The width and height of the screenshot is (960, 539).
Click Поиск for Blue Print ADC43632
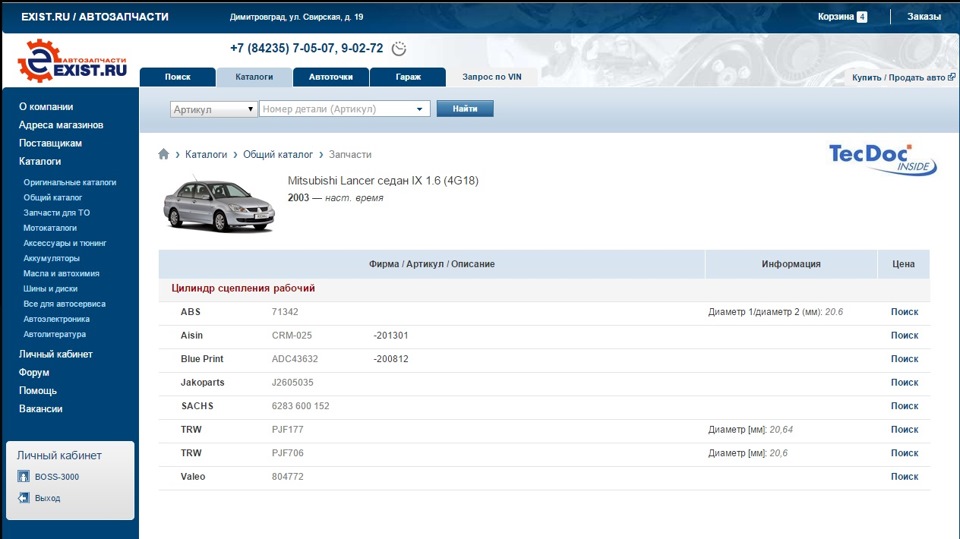tap(904, 359)
